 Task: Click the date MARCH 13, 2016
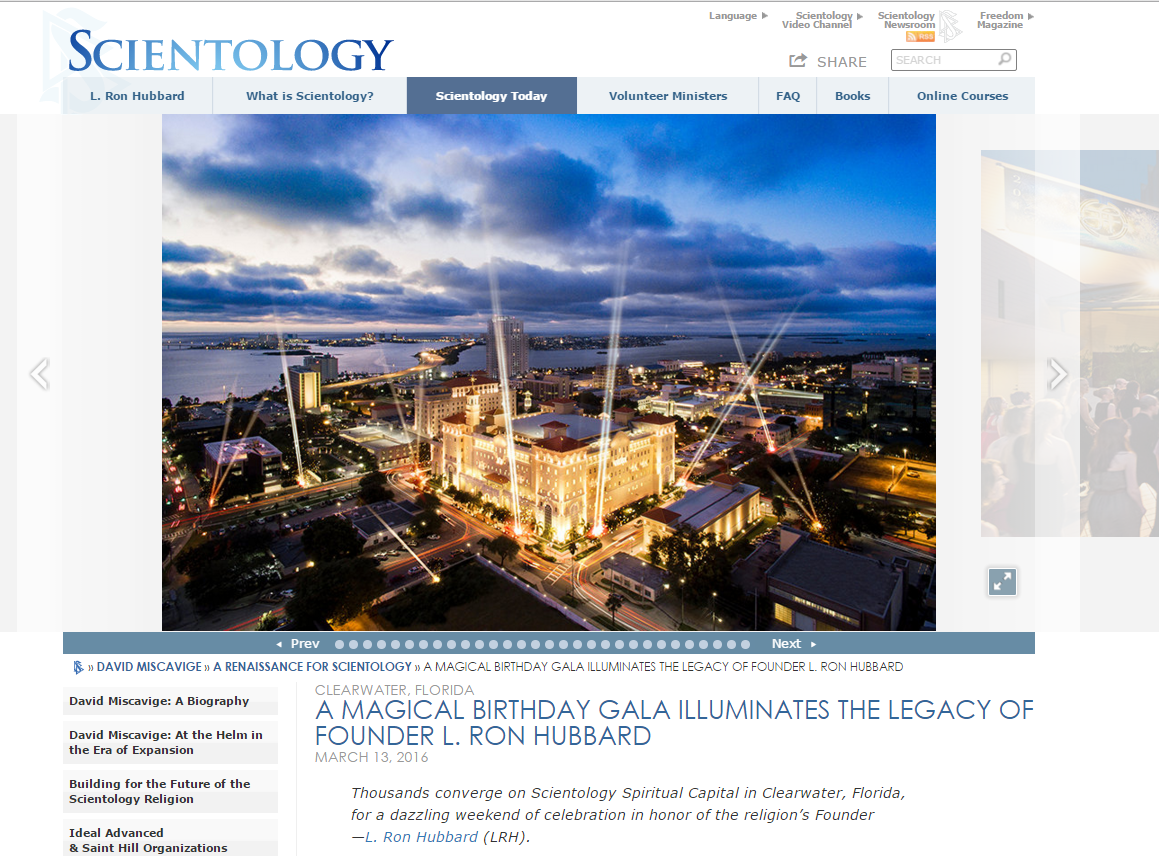[372, 757]
